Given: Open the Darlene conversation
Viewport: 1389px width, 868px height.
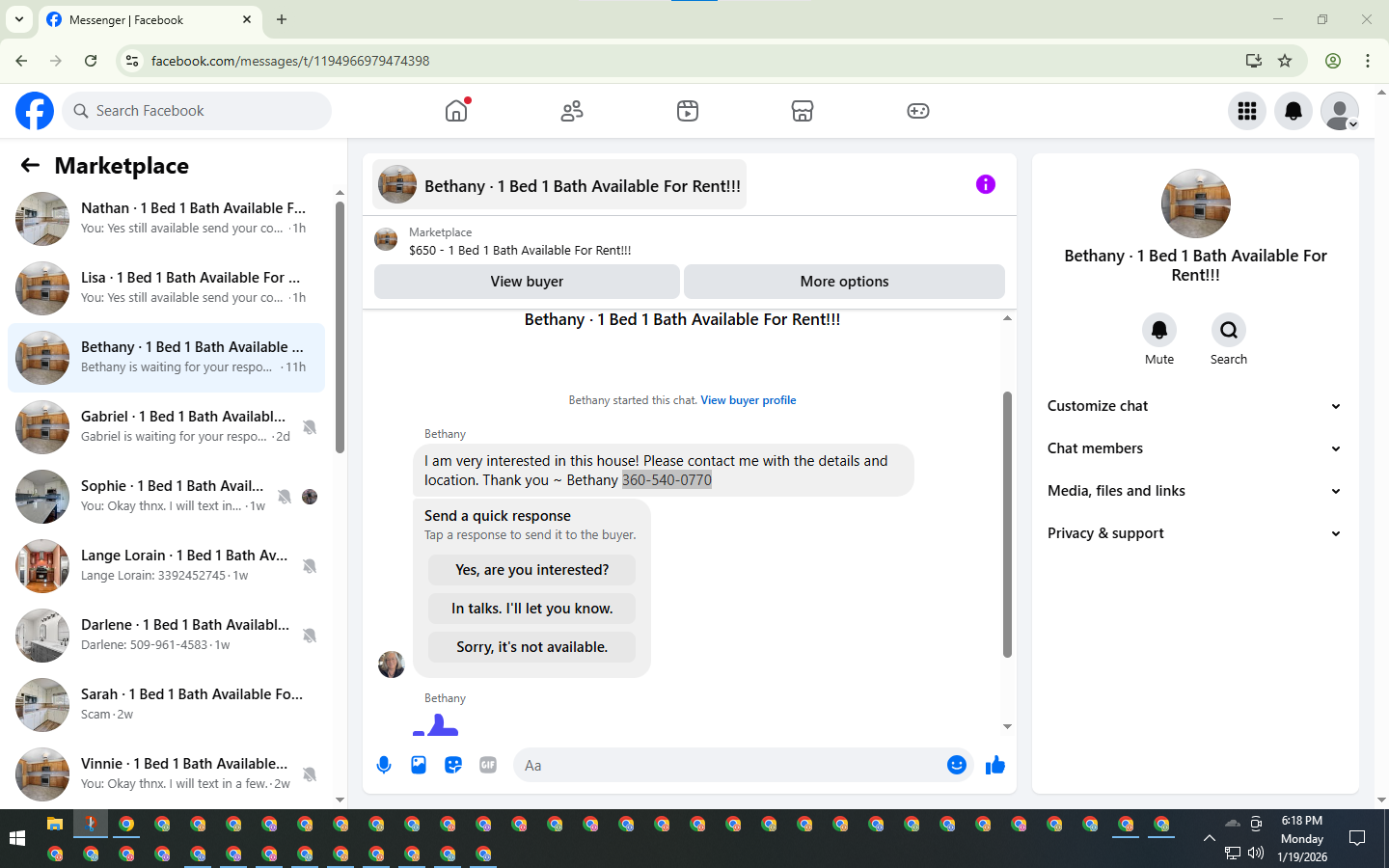Looking at the screenshot, I should (x=166, y=636).
